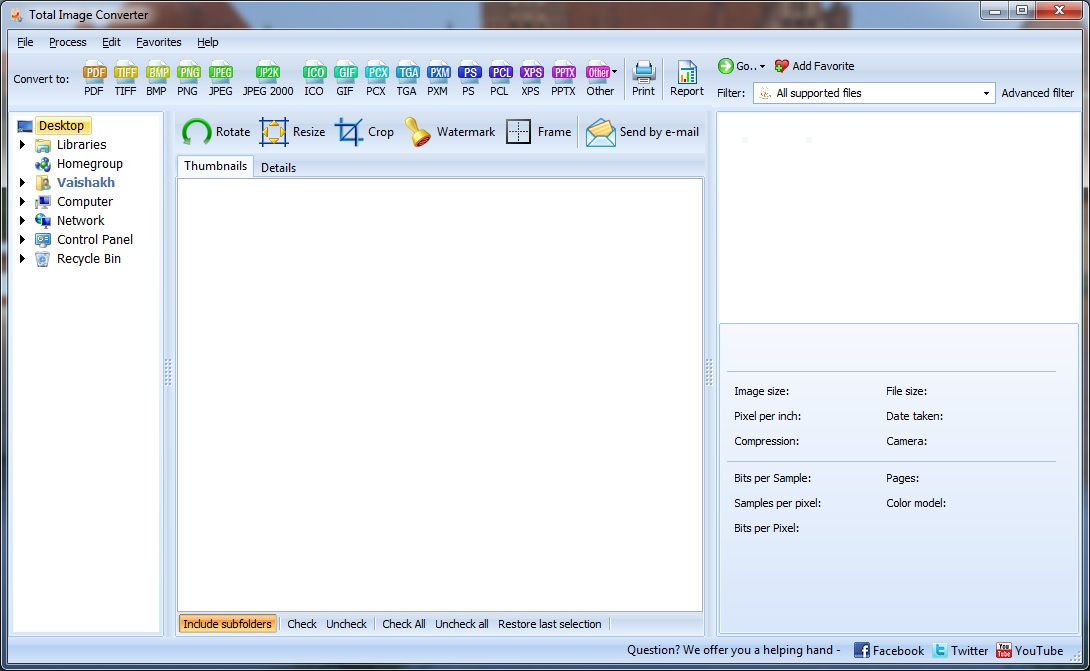This screenshot has height=671, width=1090.
Task: Select the Resize tool
Action: coord(292,131)
